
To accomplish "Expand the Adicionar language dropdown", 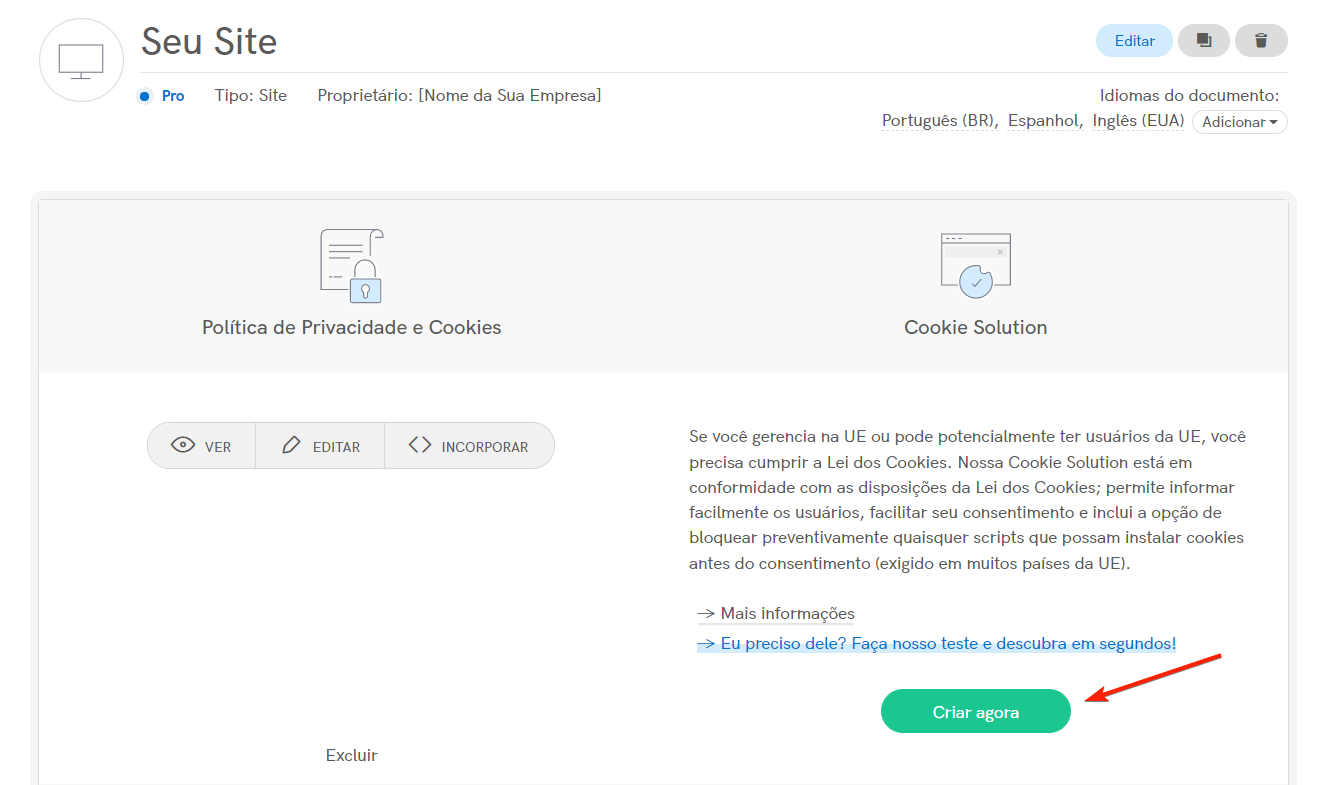I will (1239, 121).
